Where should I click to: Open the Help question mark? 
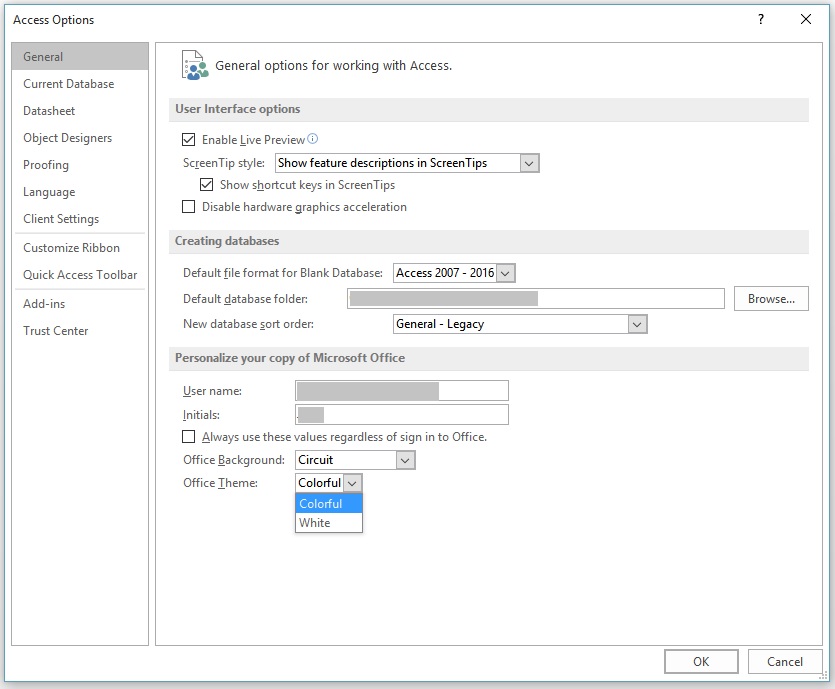(x=761, y=20)
